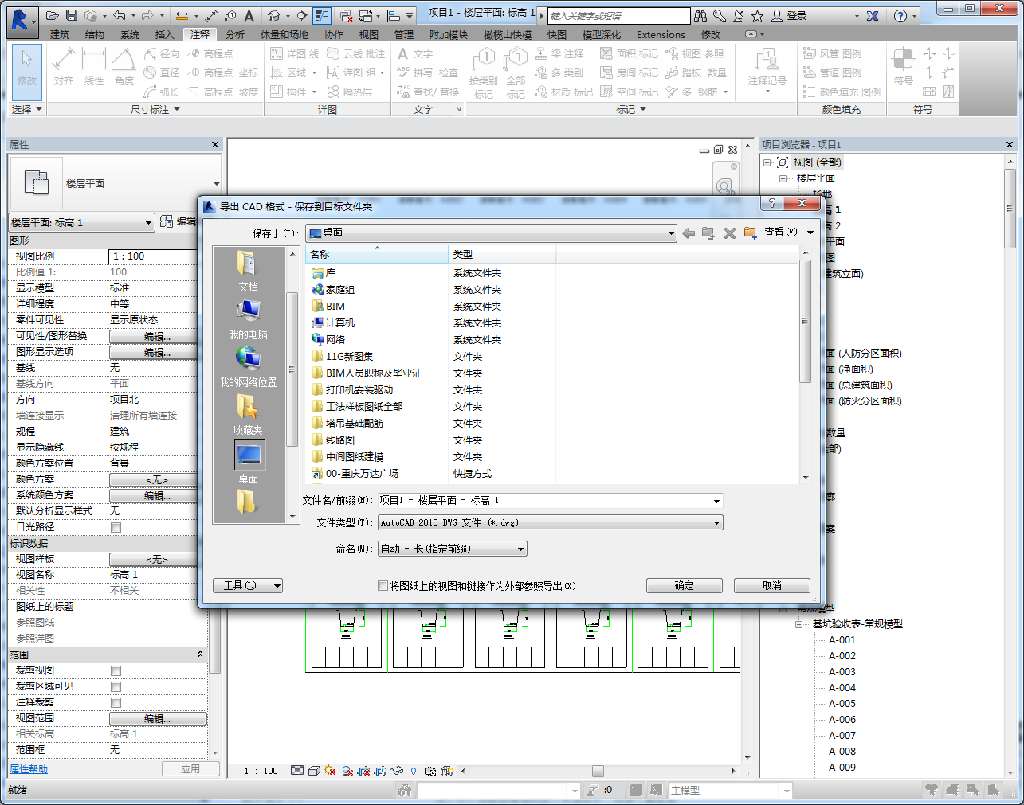The image size is (1024, 805).
Task: Click the Symbol tool in ribbon
Action: click(x=903, y=66)
